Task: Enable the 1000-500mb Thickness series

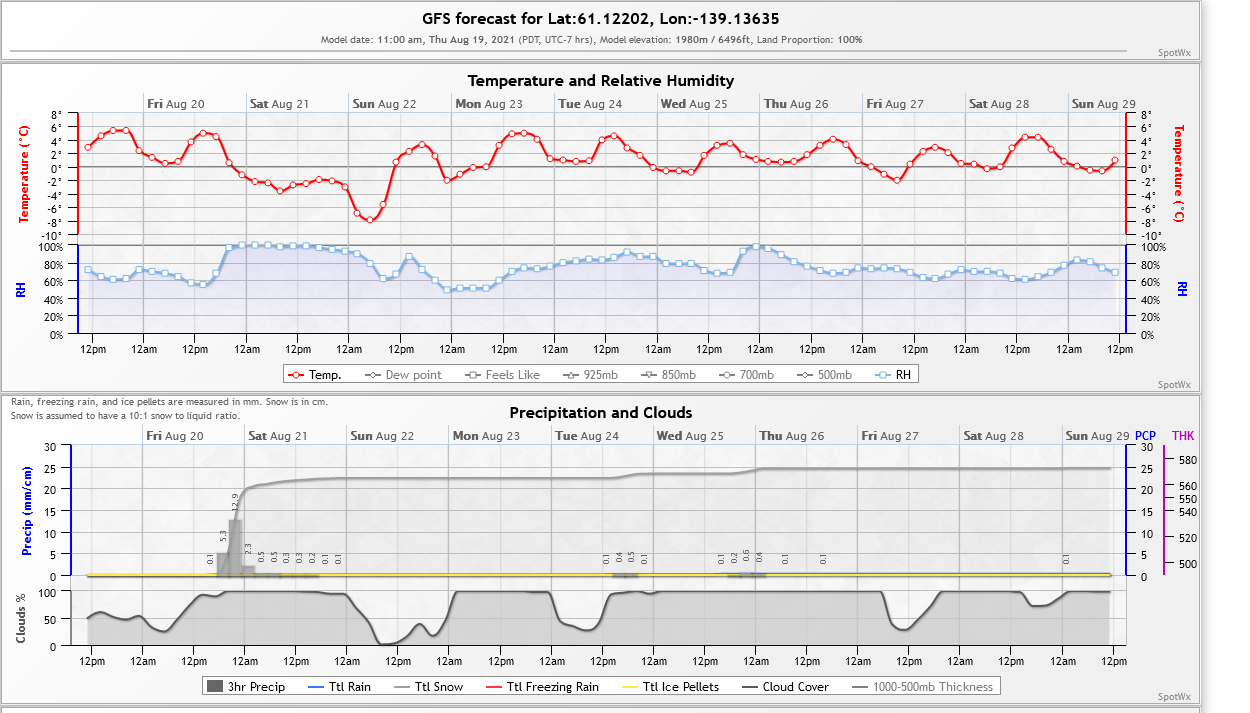Action: [922, 687]
